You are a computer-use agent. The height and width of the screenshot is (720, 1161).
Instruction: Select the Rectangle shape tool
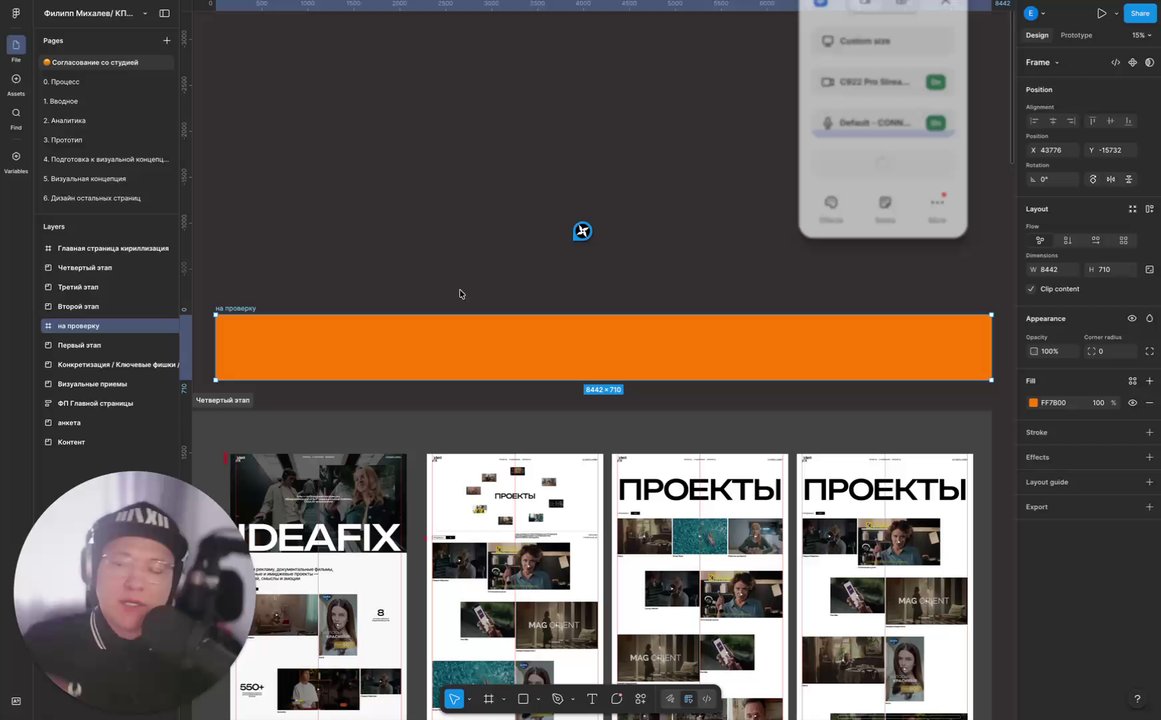[523, 699]
